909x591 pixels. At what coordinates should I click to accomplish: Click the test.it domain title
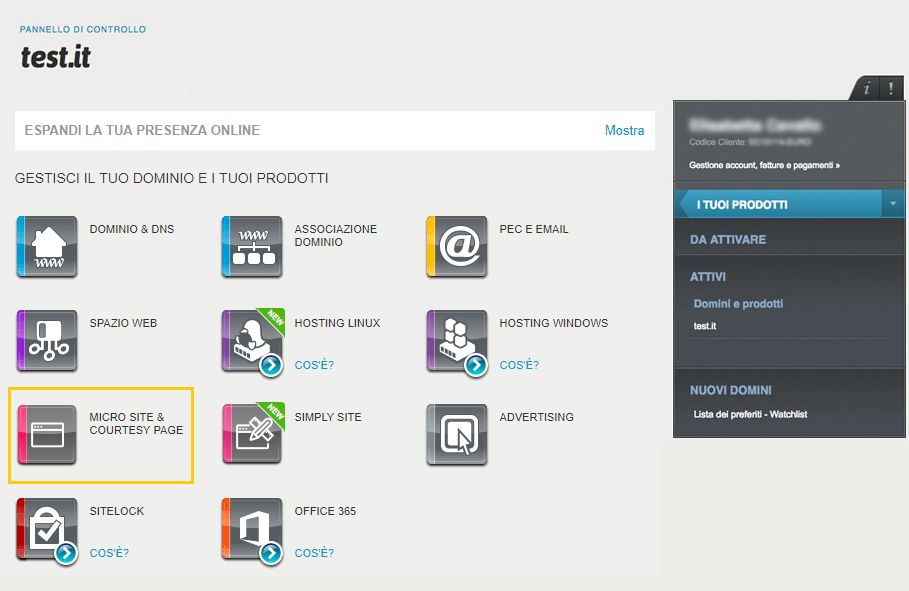(x=56, y=57)
